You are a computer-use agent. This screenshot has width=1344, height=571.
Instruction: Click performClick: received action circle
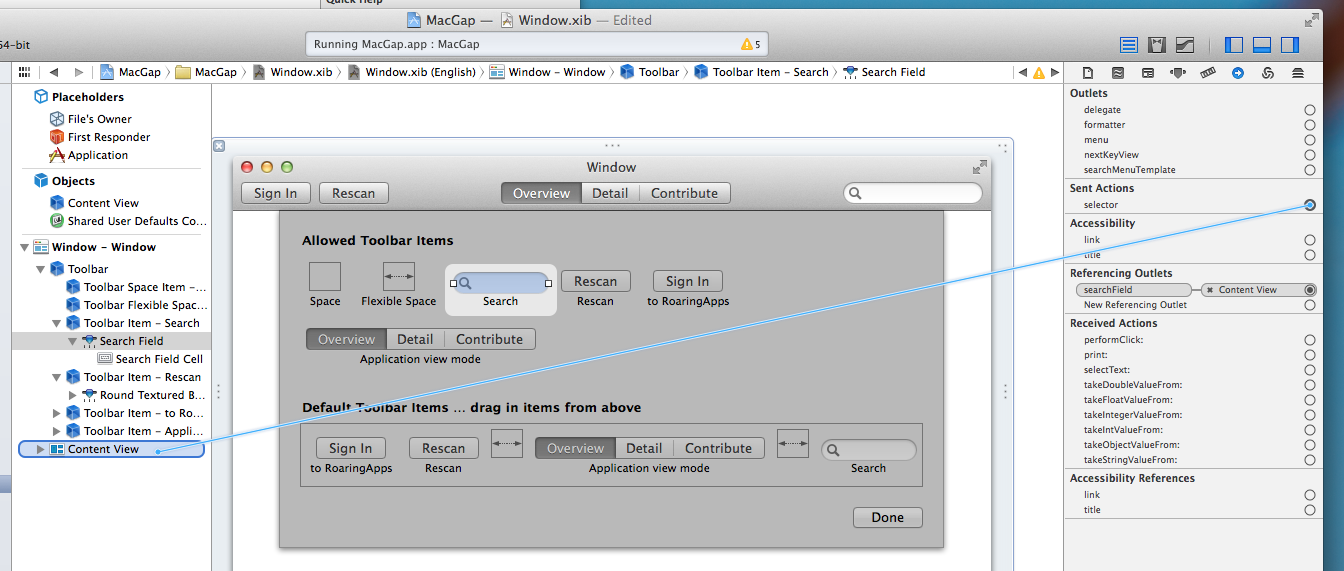click(1310, 340)
